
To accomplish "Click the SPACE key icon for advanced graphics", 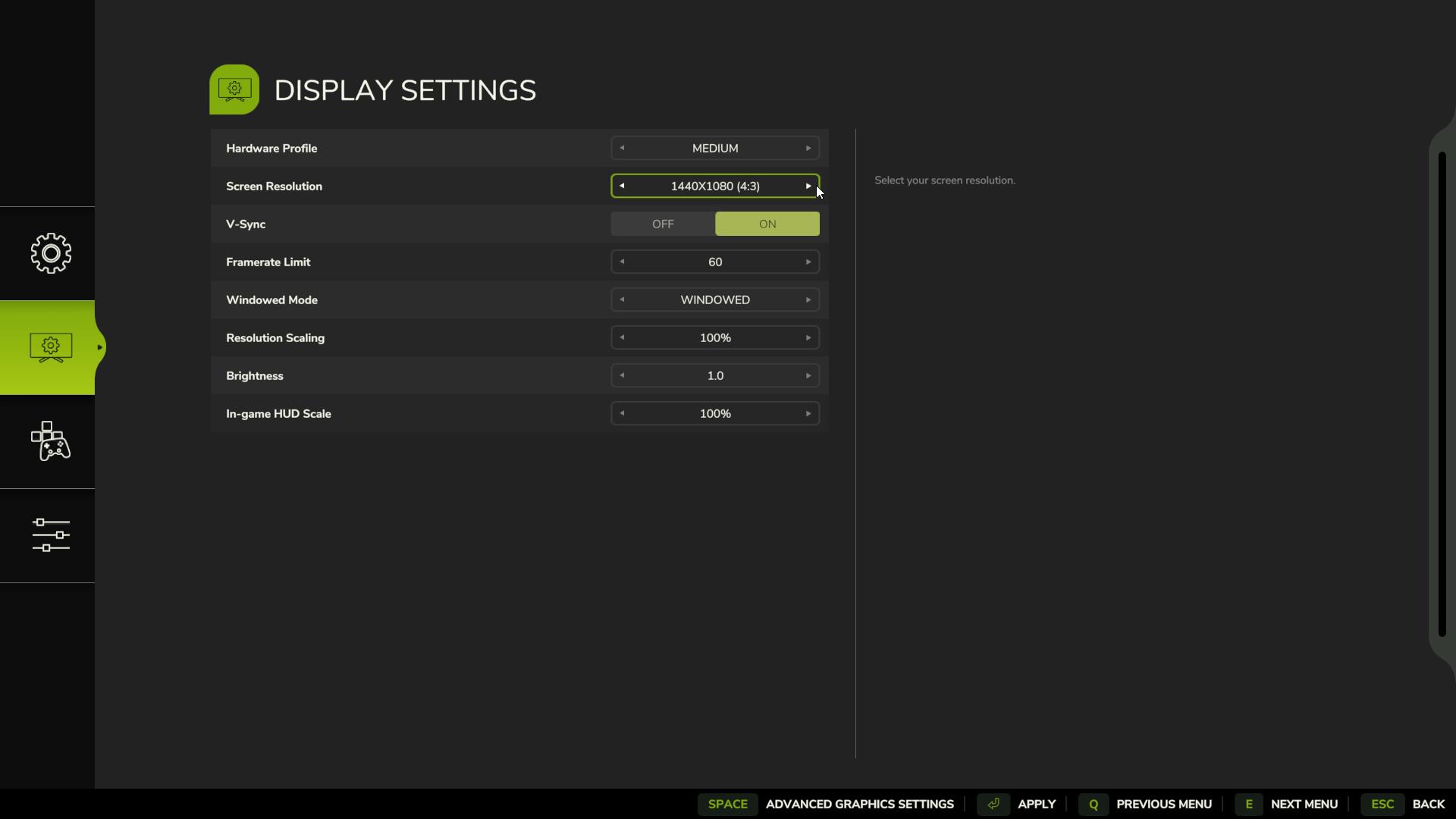I will coord(727,804).
